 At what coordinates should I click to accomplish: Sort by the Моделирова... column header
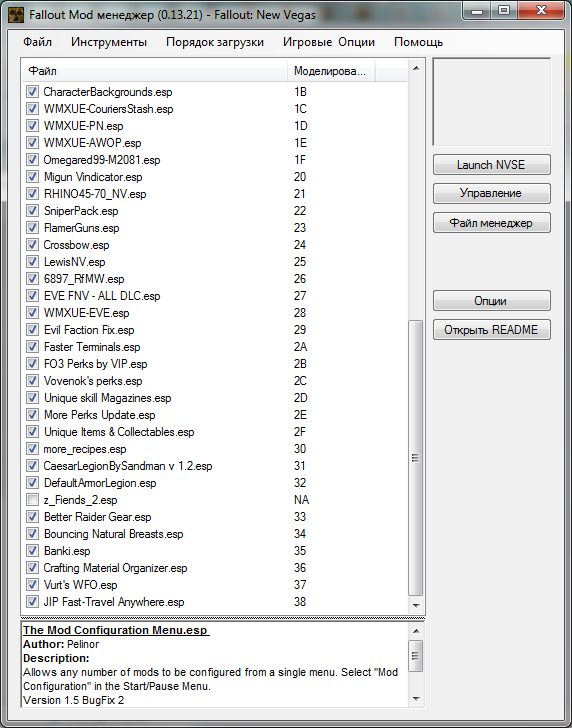(x=331, y=71)
